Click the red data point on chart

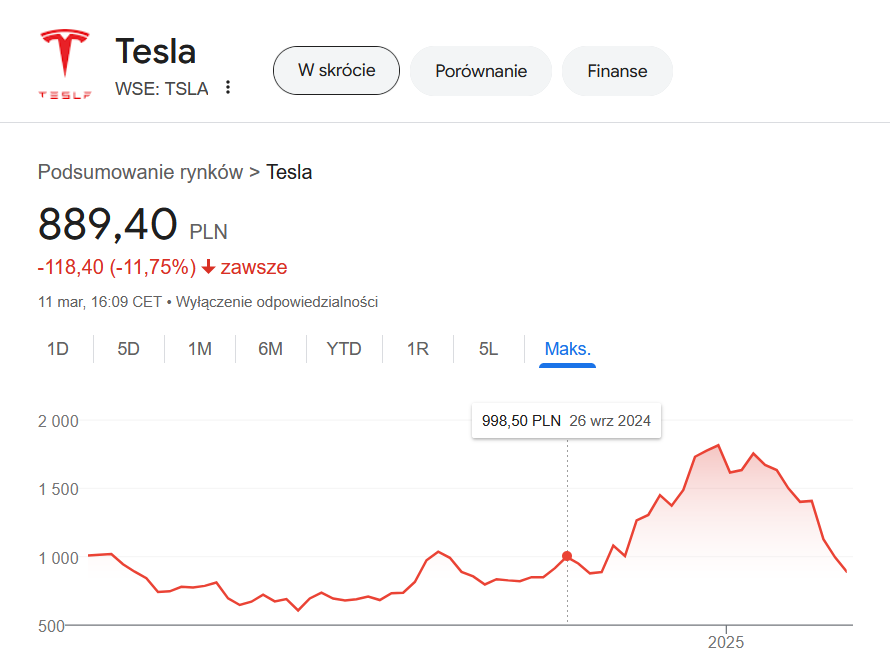point(567,556)
